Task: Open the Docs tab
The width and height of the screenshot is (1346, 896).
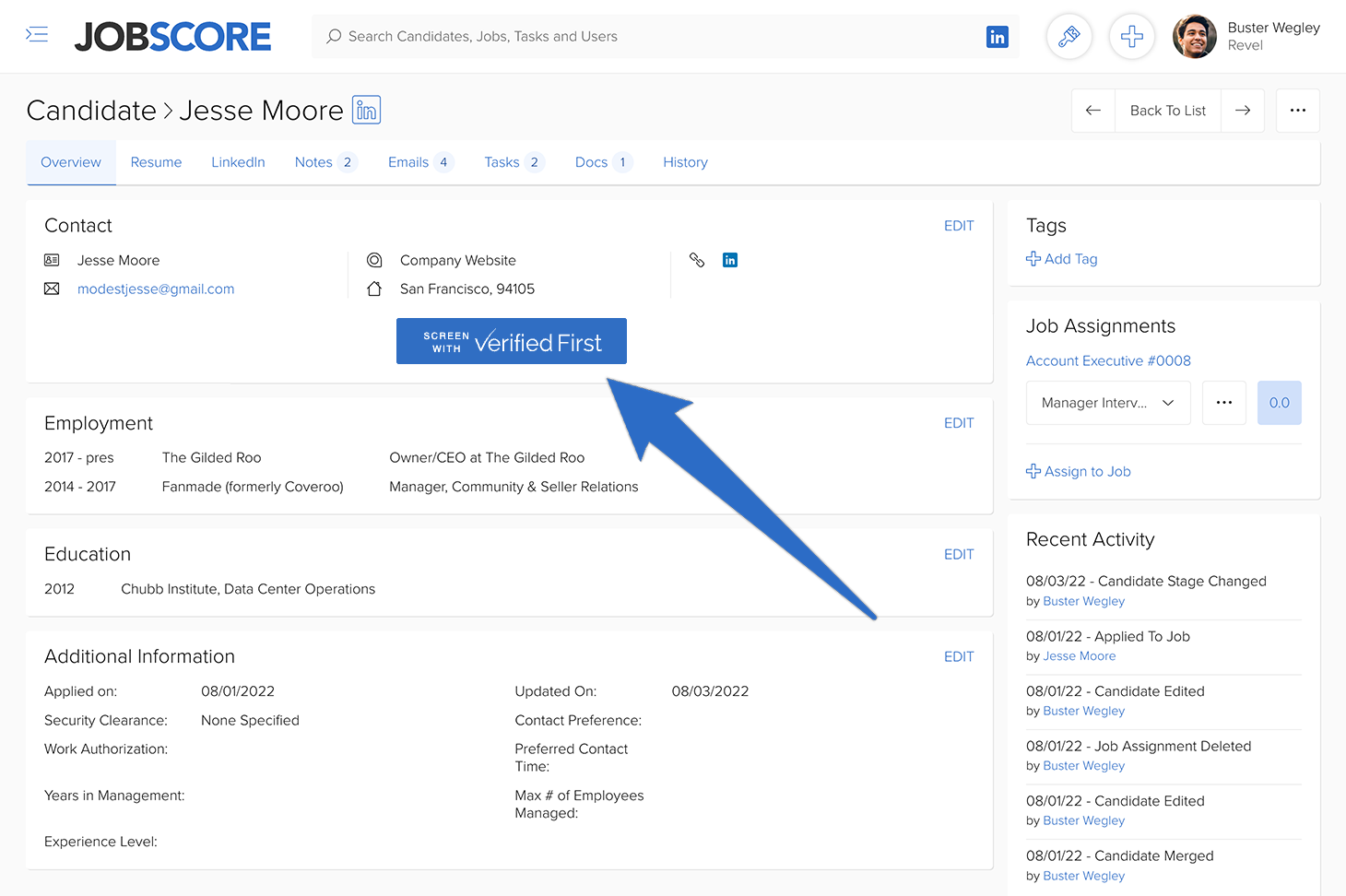Action: pos(604,162)
